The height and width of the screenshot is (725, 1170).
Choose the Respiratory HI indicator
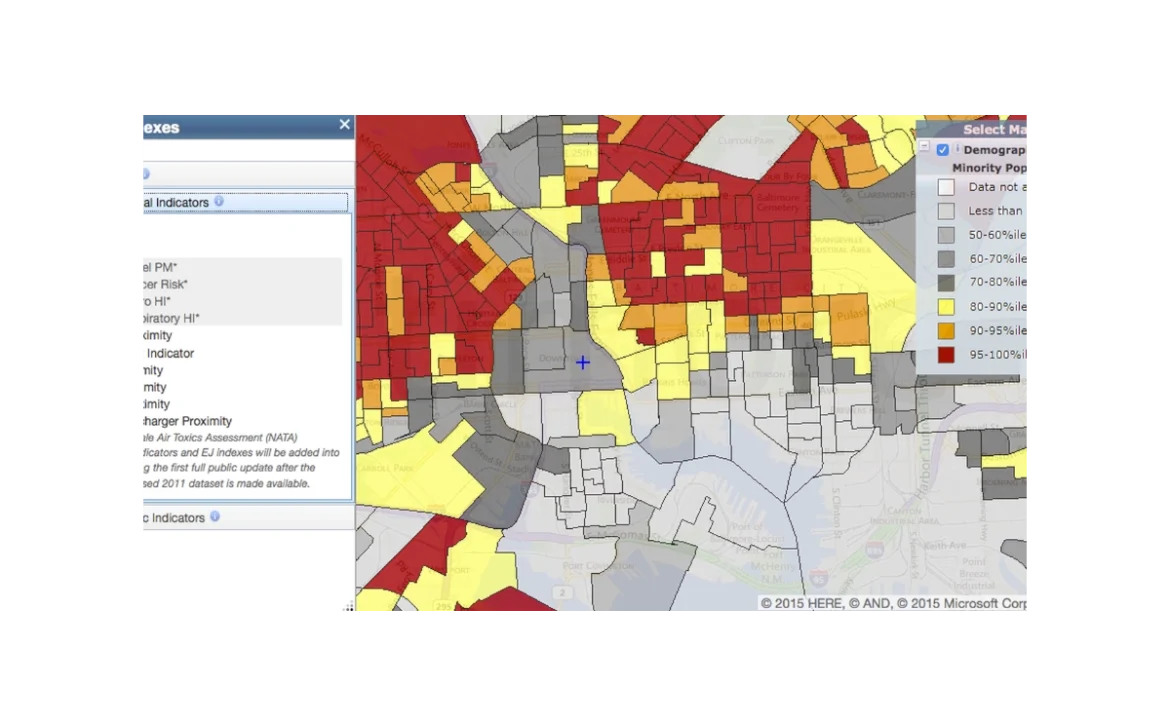(168, 318)
